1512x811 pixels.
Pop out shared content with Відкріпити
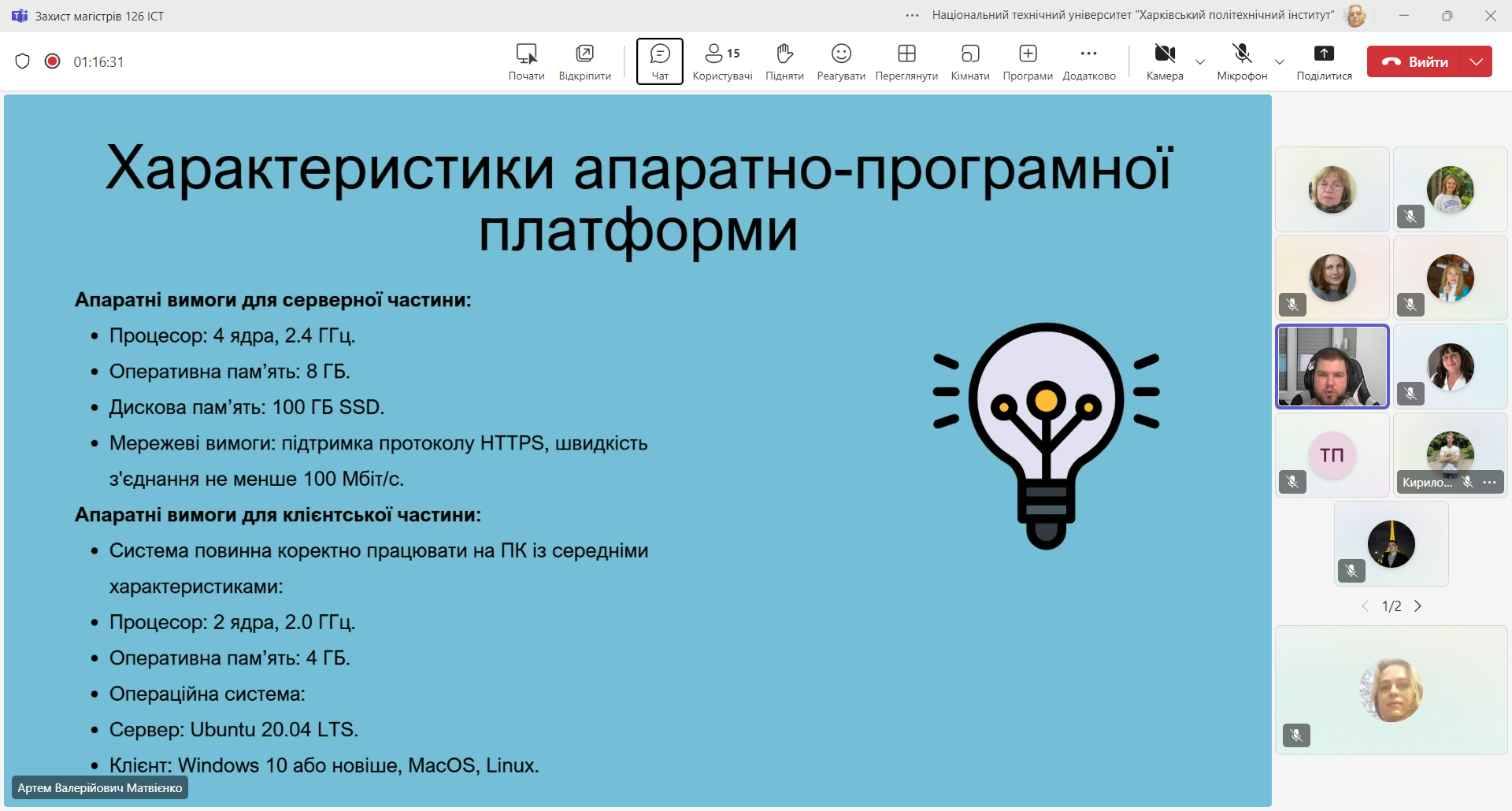click(584, 61)
